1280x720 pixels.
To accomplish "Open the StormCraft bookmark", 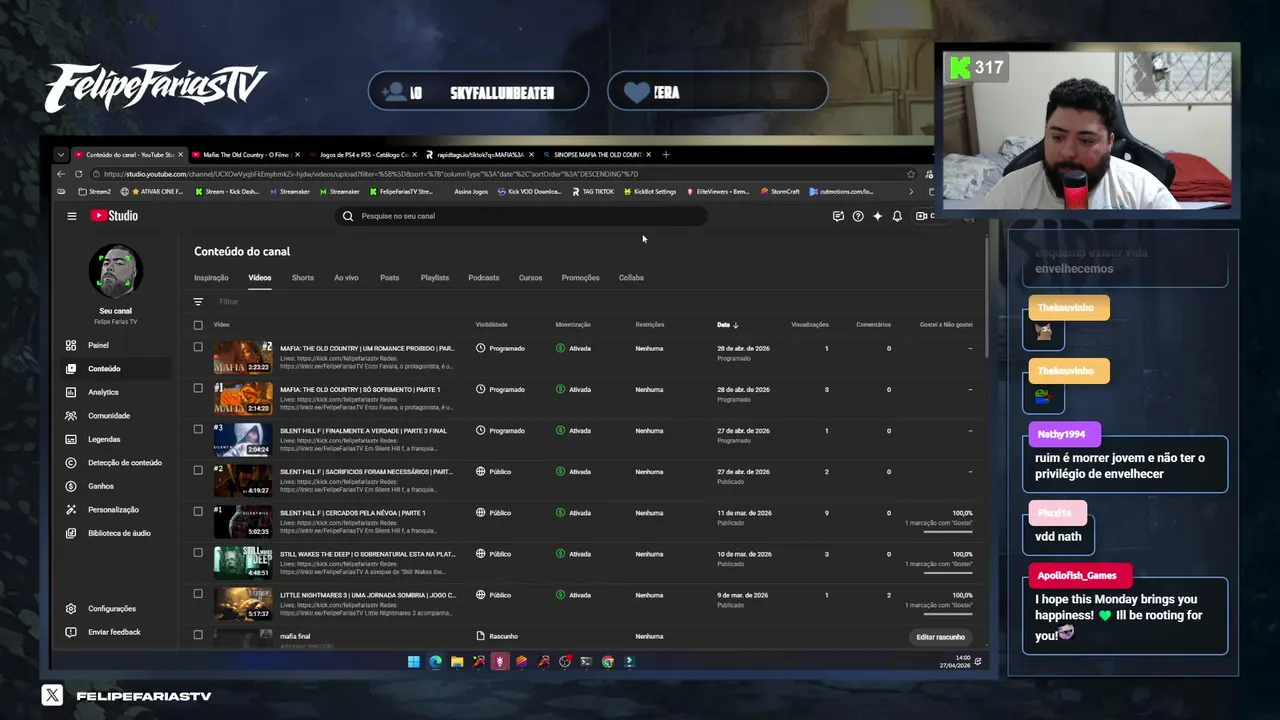I will (780, 192).
